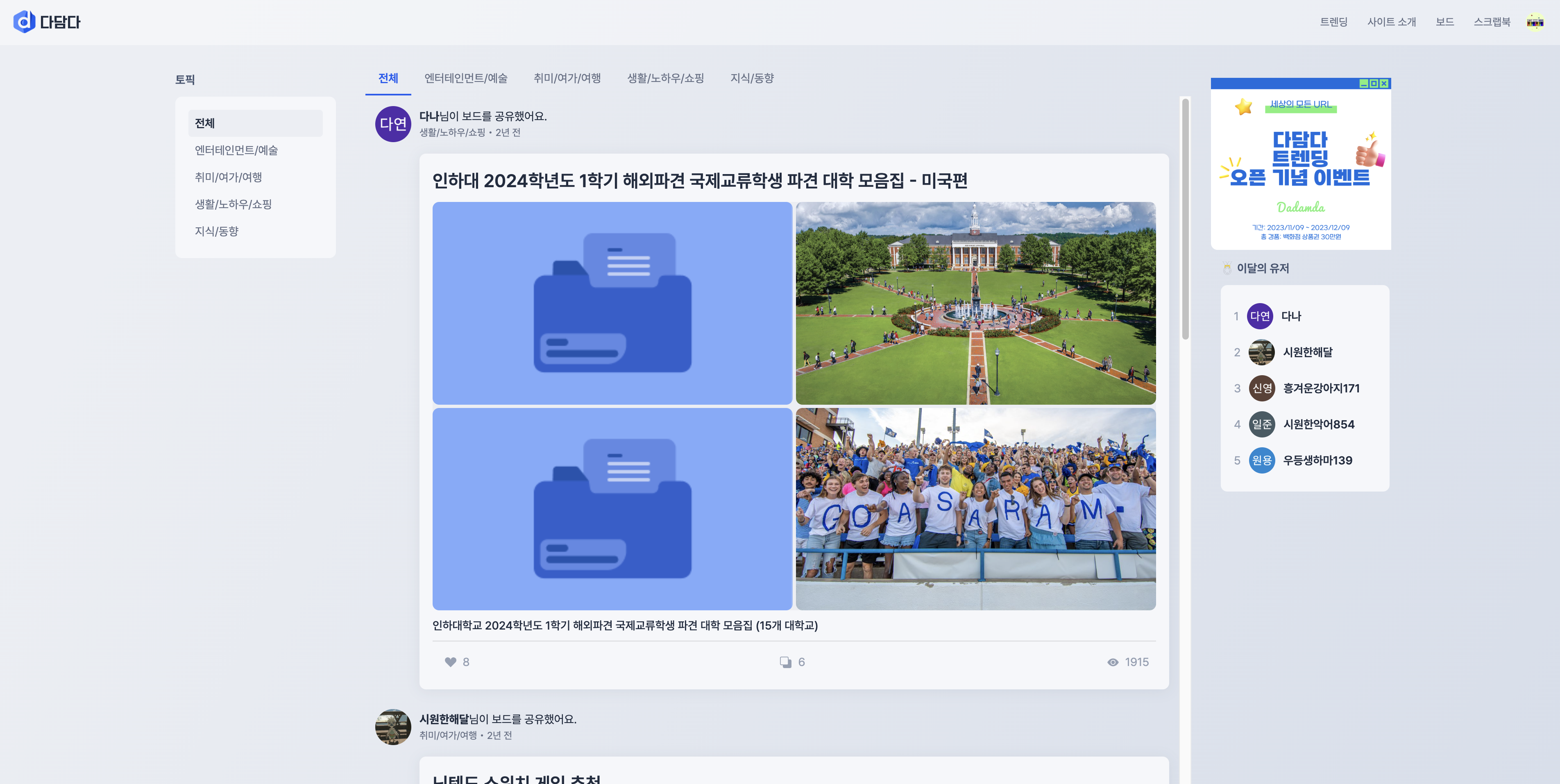The height and width of the screenshot is (784, 1560).
Task: Click the eye view-count icon
Action: (x=1113, y=662)
